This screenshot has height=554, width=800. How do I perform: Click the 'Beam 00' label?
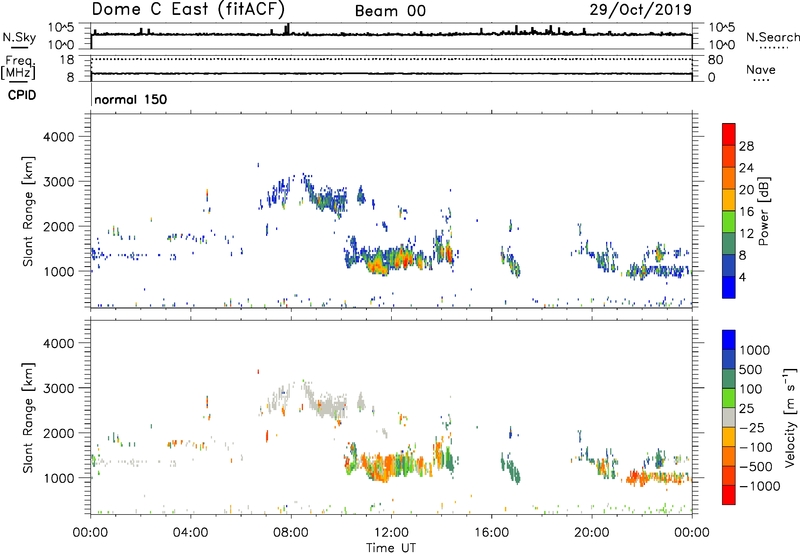[x=390, y=11]
